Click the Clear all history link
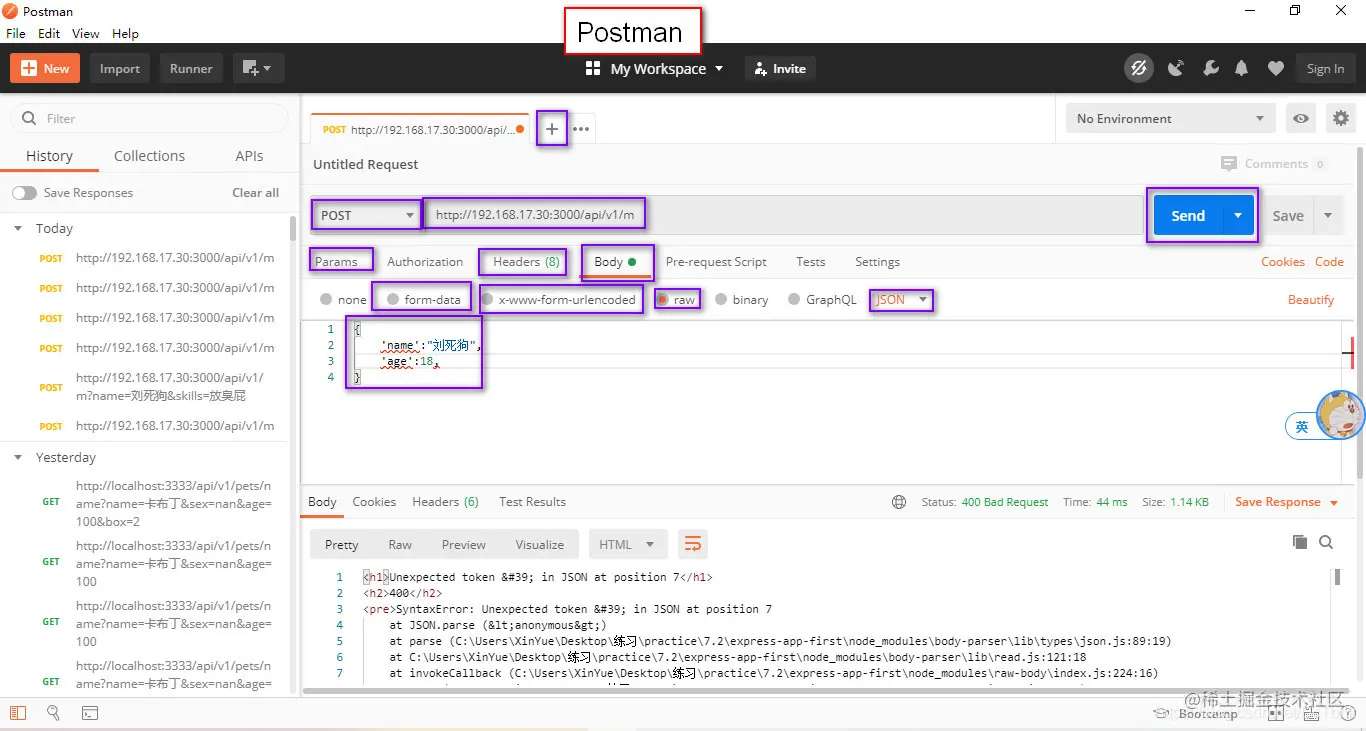This screenshot has height=731, width=1366. (256, 193)
